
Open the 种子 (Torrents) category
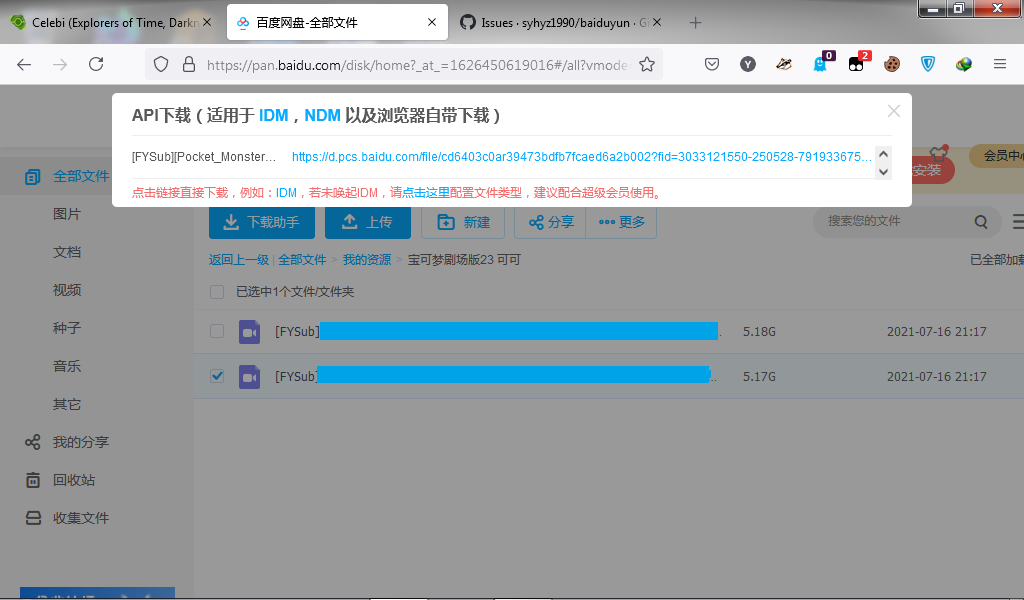[65, 327]
